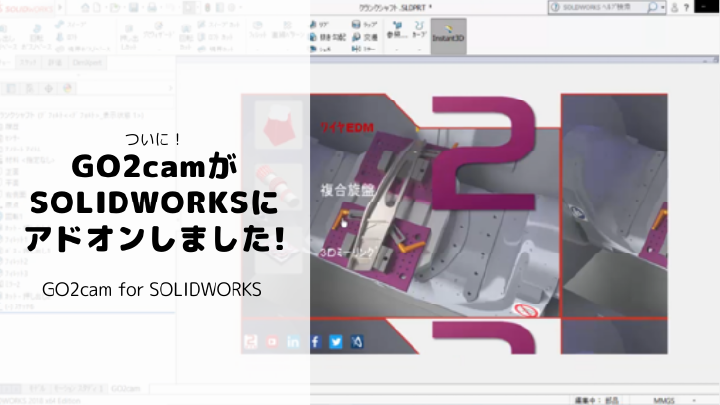Image resolution: width=720 pixels, height=405 pixels.
Task: Click the 3Dミーリング label on the splash
Action: 347,252
